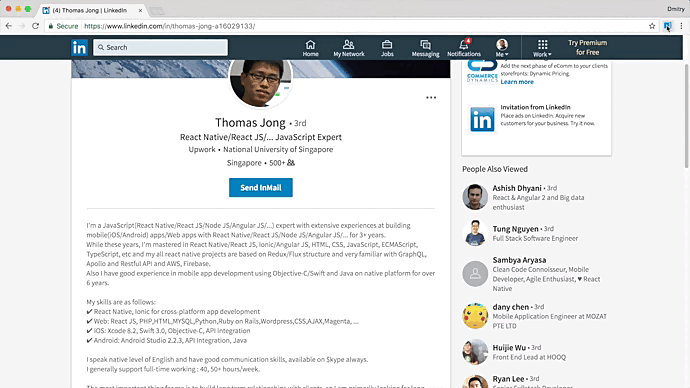Open Invitation from LinkedIn ad title

(x=535, y=107)
